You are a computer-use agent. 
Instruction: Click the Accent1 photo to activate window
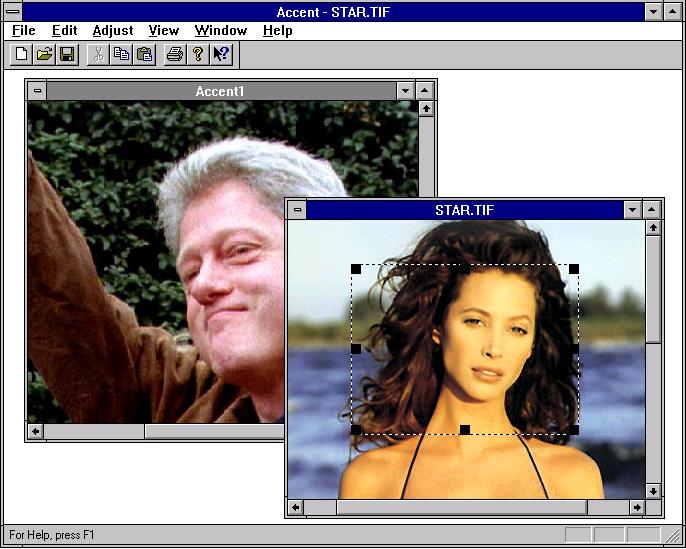point(153,262)
